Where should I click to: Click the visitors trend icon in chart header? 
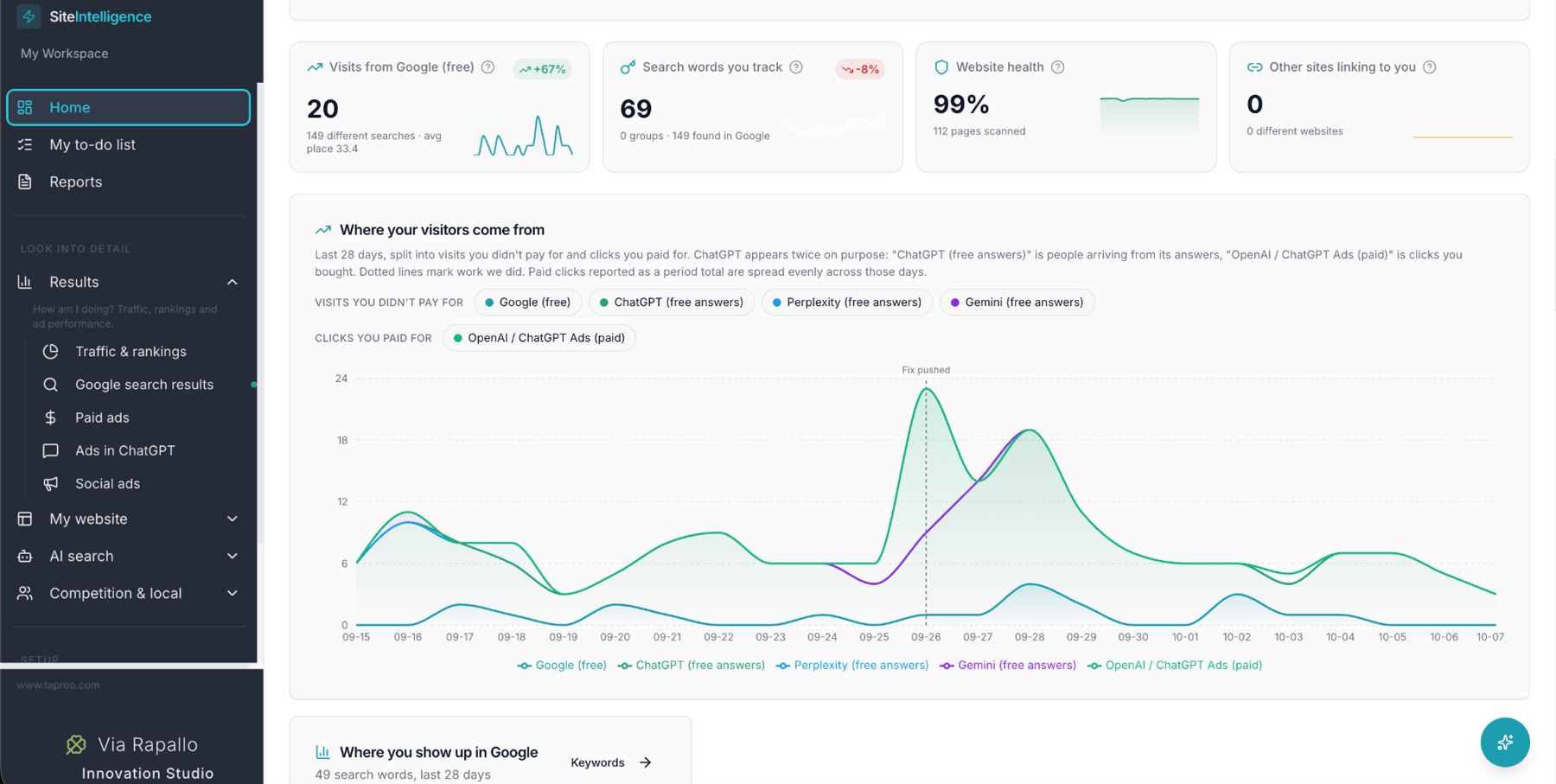coord(323,230)
